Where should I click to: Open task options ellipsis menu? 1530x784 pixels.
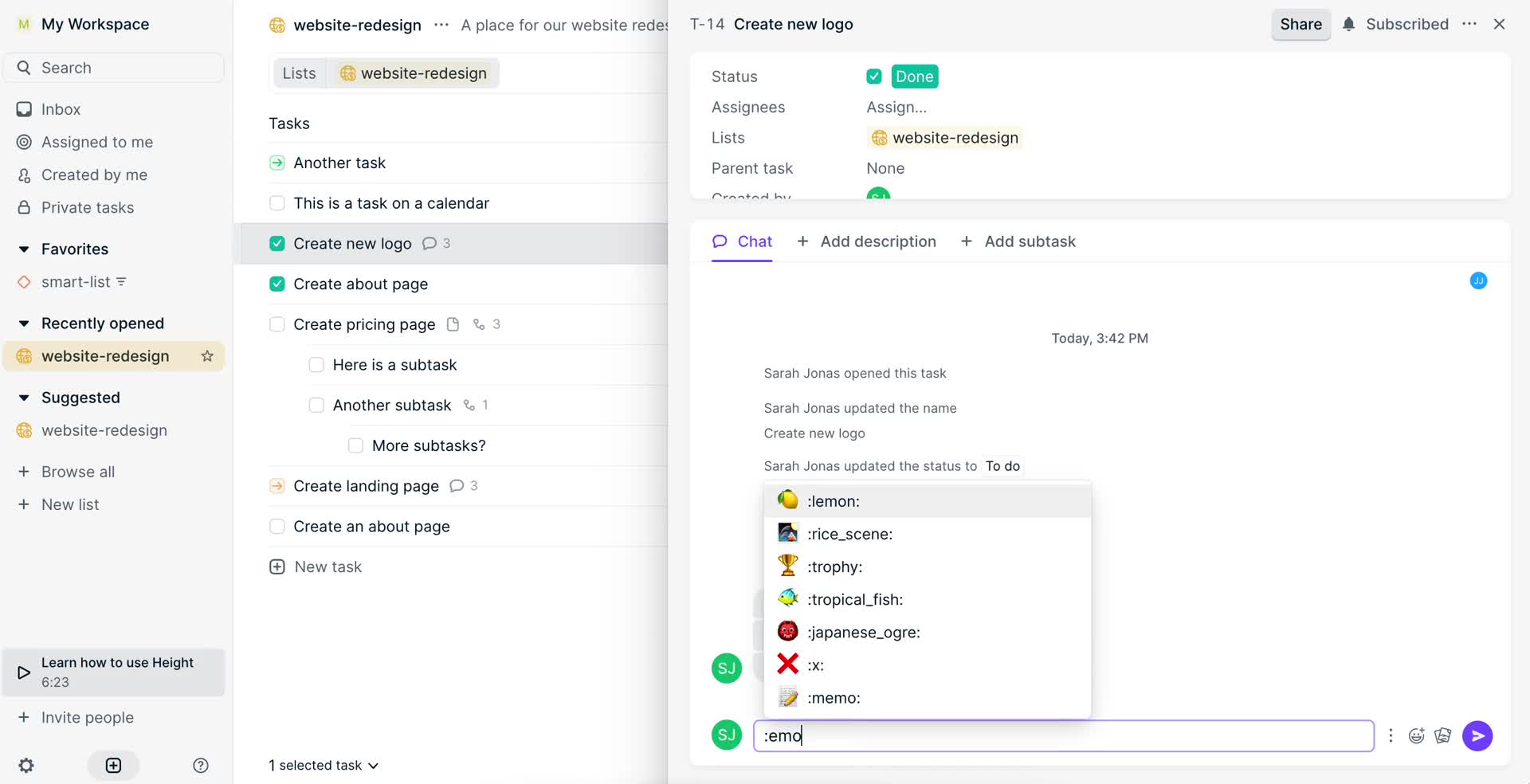click(1469, 24)
